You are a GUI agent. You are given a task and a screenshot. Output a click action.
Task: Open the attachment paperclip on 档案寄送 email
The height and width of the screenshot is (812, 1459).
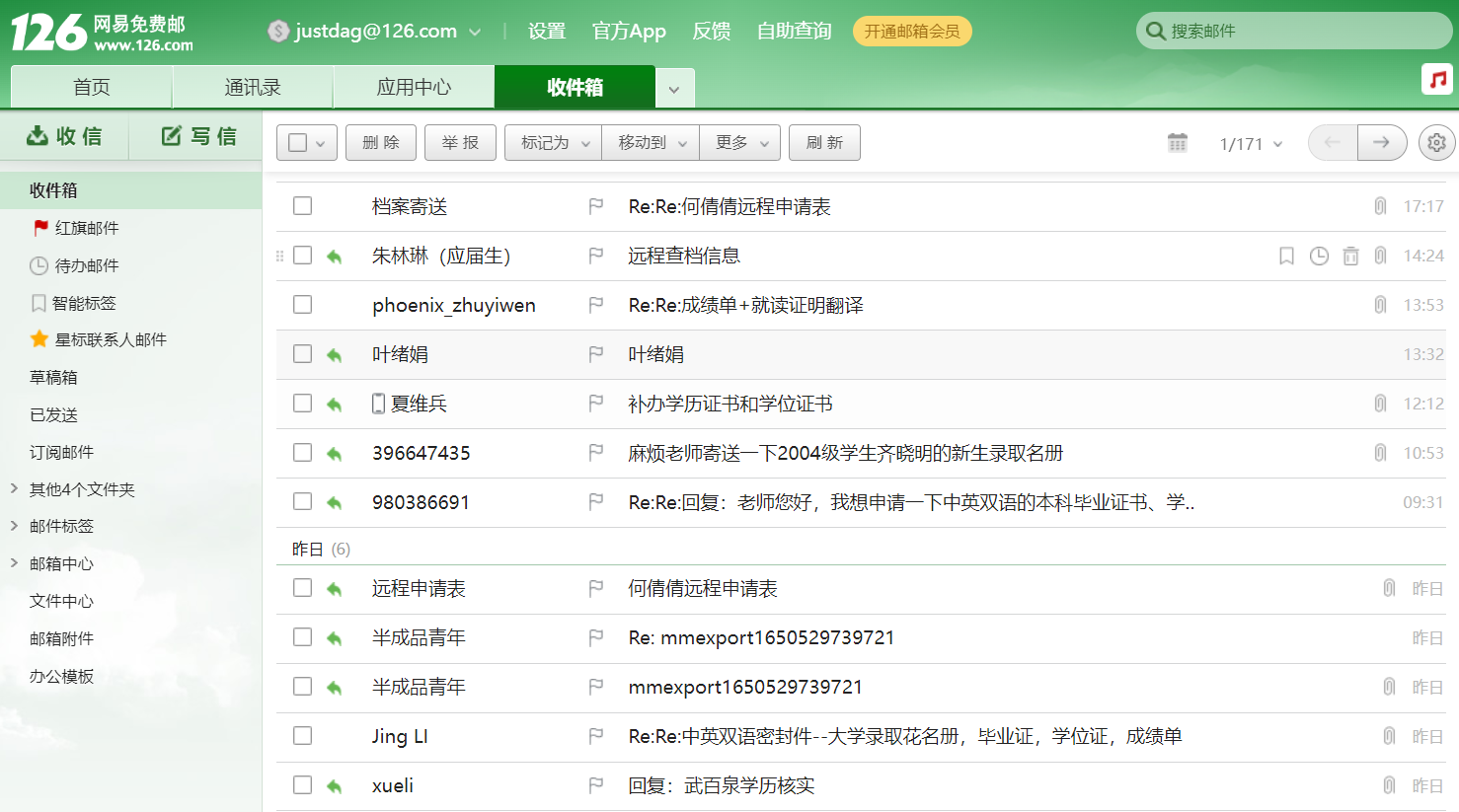coord(1380,205)
